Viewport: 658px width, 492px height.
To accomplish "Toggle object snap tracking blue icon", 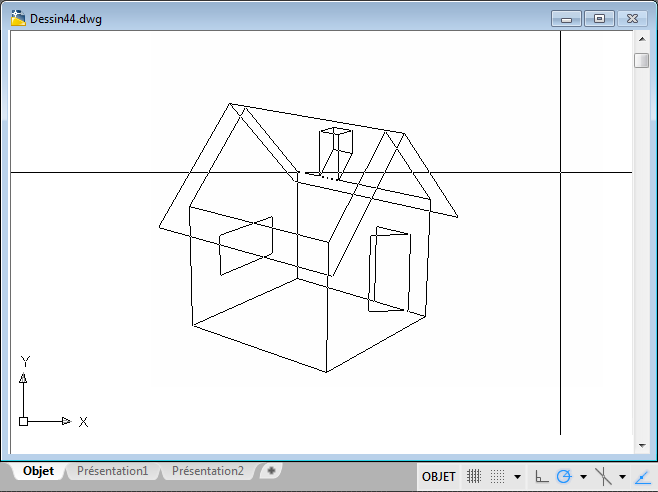I will [643, 477].
